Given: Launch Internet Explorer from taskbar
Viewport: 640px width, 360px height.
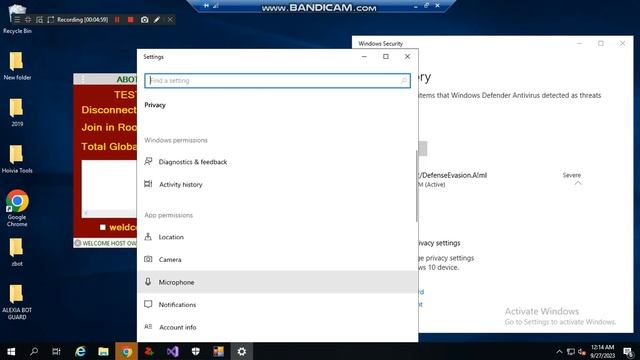Looking at the screenshot, I should (x=80, y=351).
